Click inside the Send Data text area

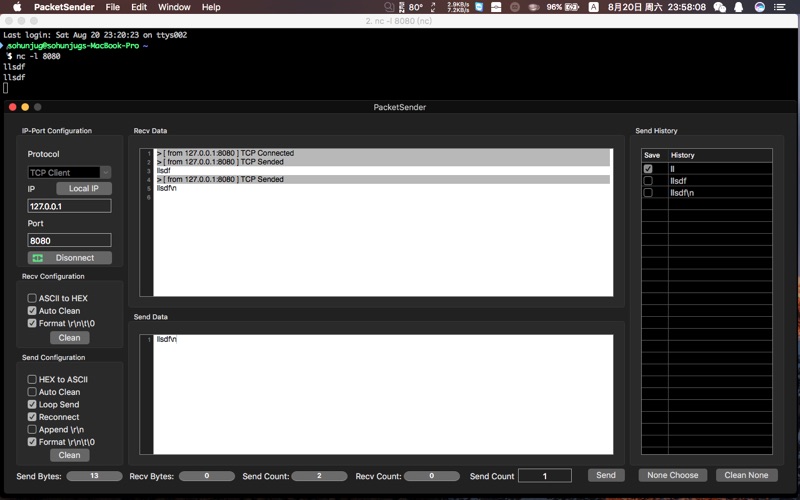coord(383,394)
